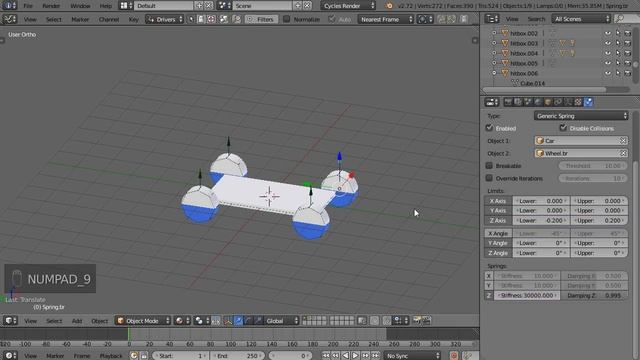Click the Play Animation button
Image resolution: width=640 pixels, height=360 pixels.
(x=355, y=356)
